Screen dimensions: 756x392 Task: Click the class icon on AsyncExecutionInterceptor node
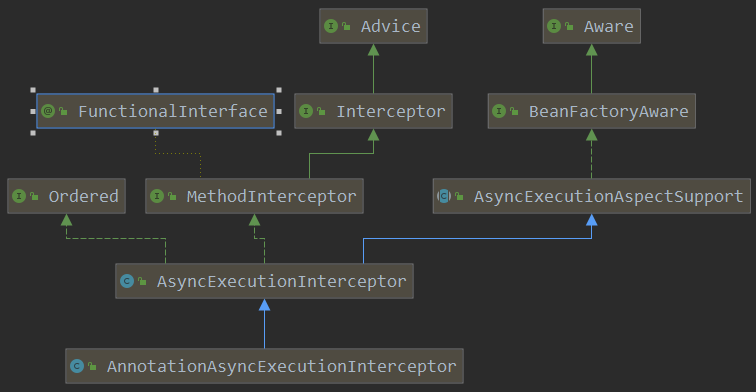pyautogui.click(x=127, y=281)
